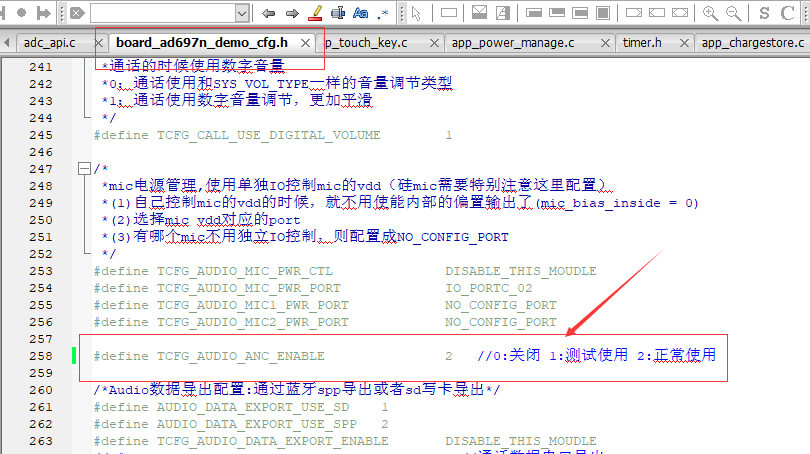810x454 pixels.
Task: Click line number 253 in margin
Action: [x=41, y=271]
